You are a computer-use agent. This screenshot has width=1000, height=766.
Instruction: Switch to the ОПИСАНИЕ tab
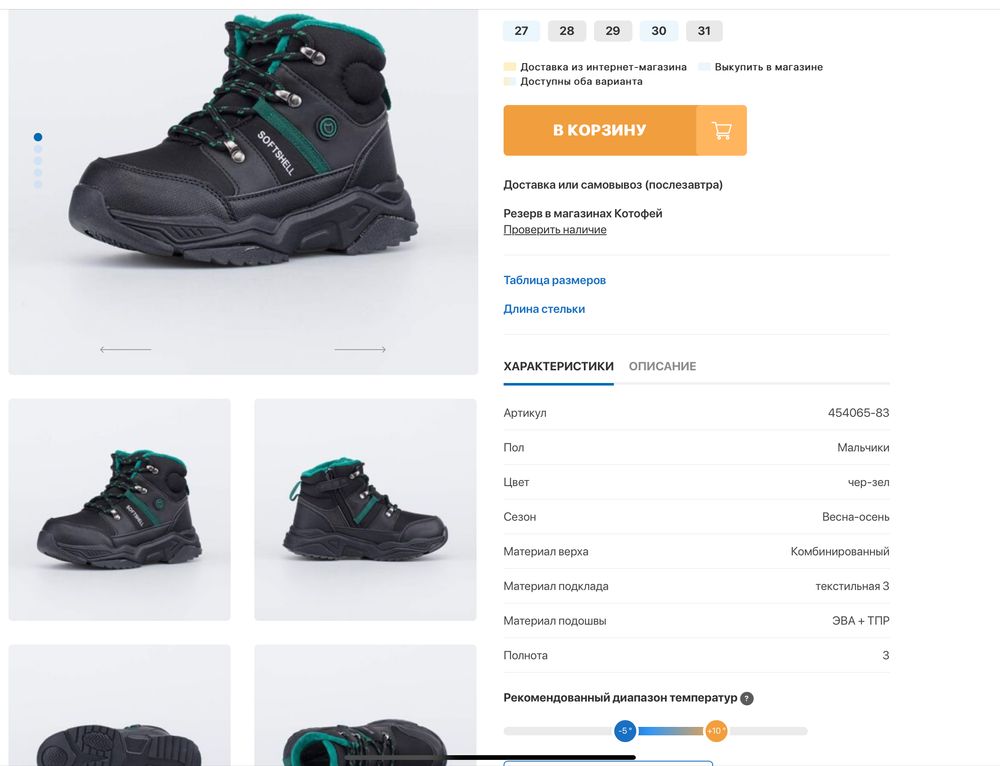point(662,367)
